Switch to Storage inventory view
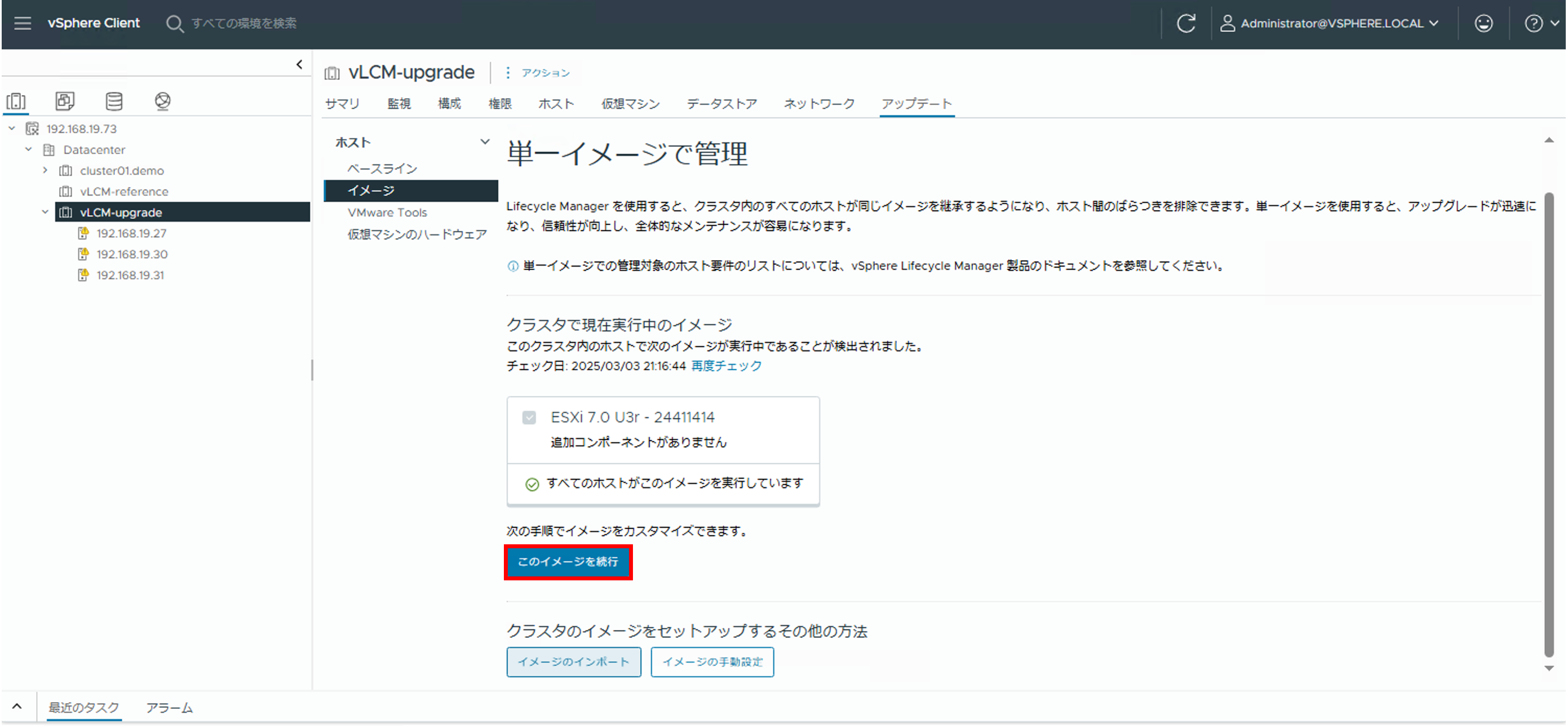The image size is (1568, 728). coord(114,101)
